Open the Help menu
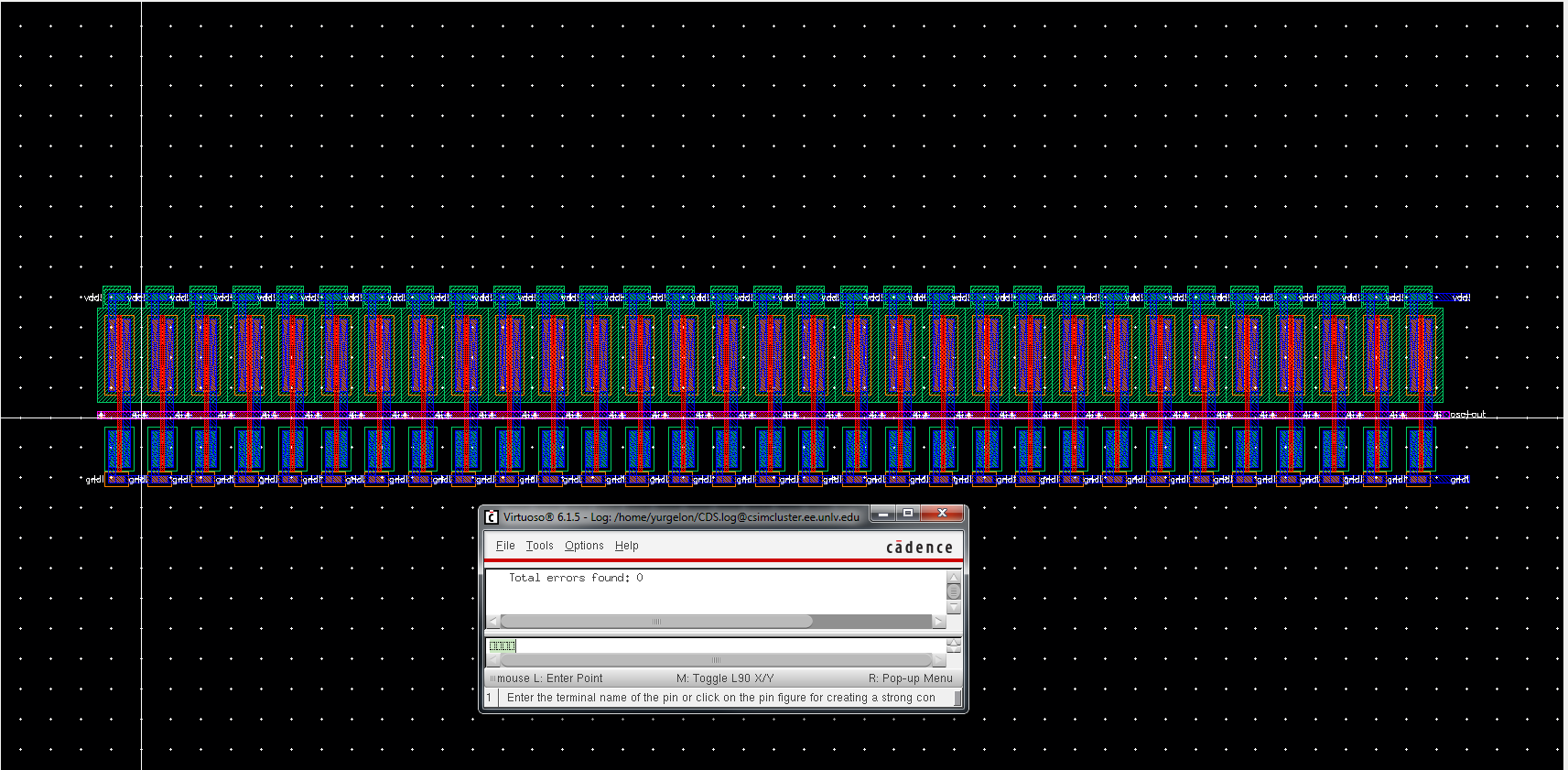The width and height of the screenshot is (1568, 770). (x=627, y=546)
